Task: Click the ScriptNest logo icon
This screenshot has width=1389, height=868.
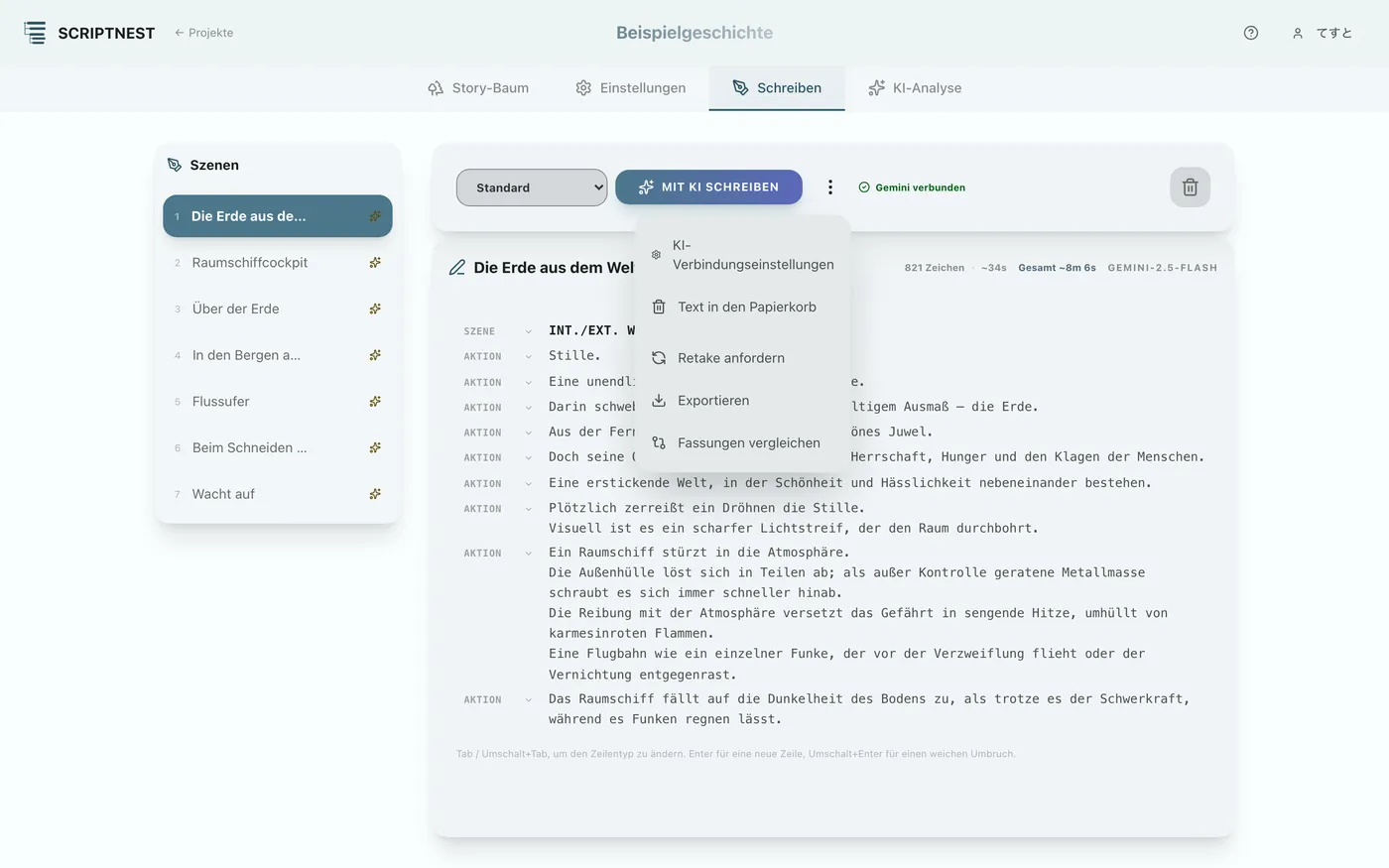Action: (35, 33)
